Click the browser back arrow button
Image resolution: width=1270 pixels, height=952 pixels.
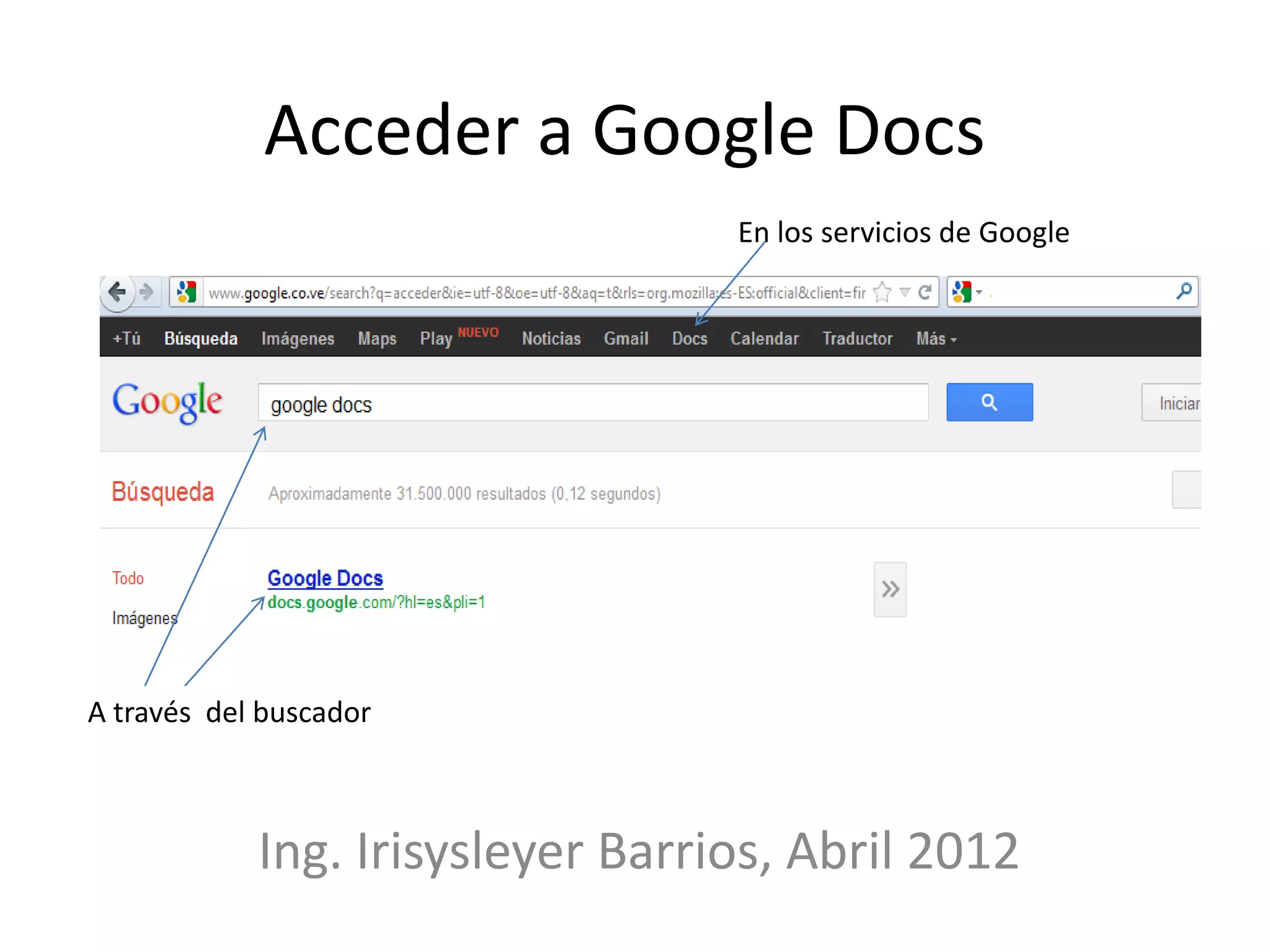tap(117, 291)
